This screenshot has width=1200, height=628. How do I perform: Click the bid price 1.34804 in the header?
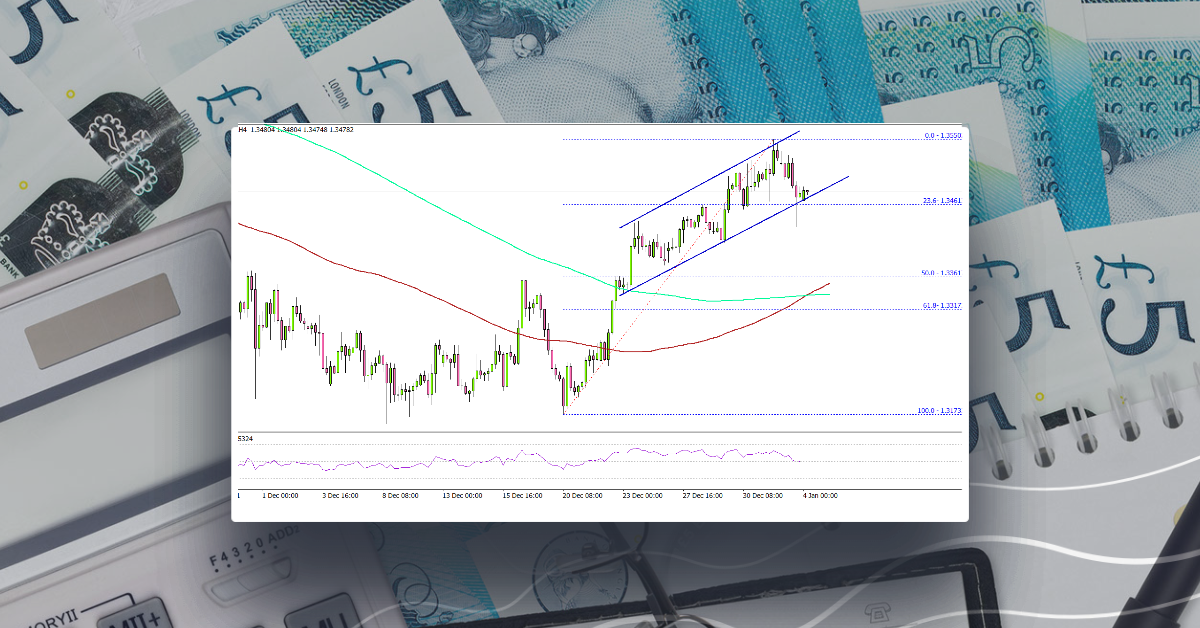pos(263,131)
